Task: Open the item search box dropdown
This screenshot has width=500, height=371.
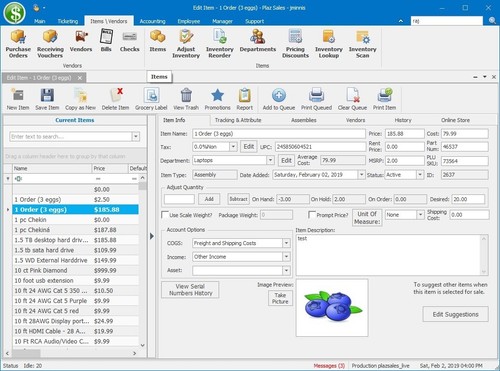Action: click(x=136, y=136)
